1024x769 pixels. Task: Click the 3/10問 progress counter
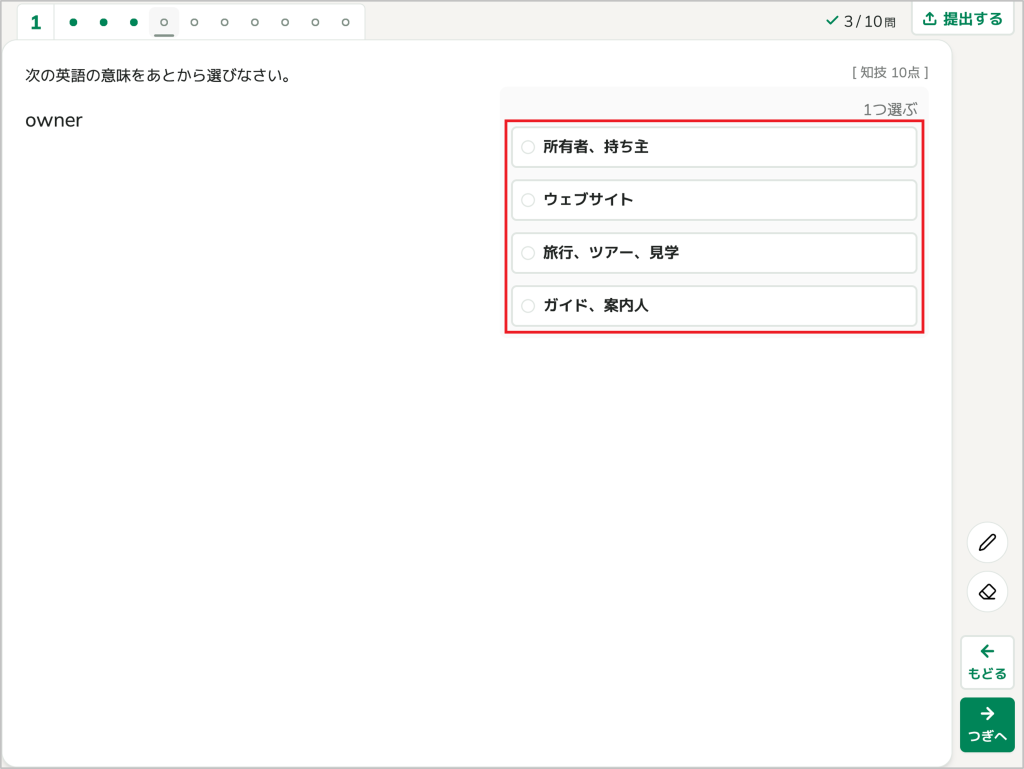tap(861, 22)
